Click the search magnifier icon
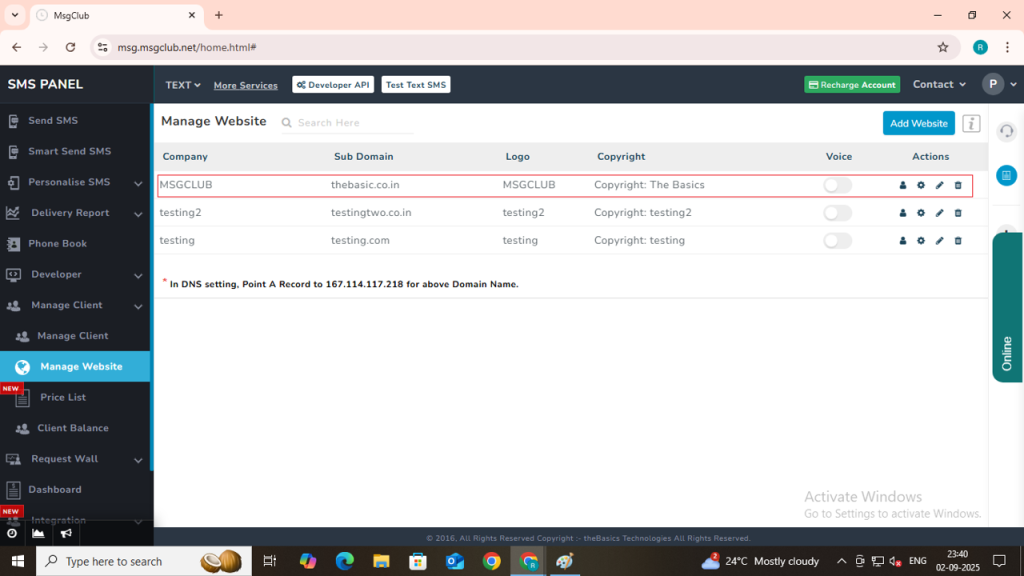The image size is (1024, 576). click(x=287, y=123)
